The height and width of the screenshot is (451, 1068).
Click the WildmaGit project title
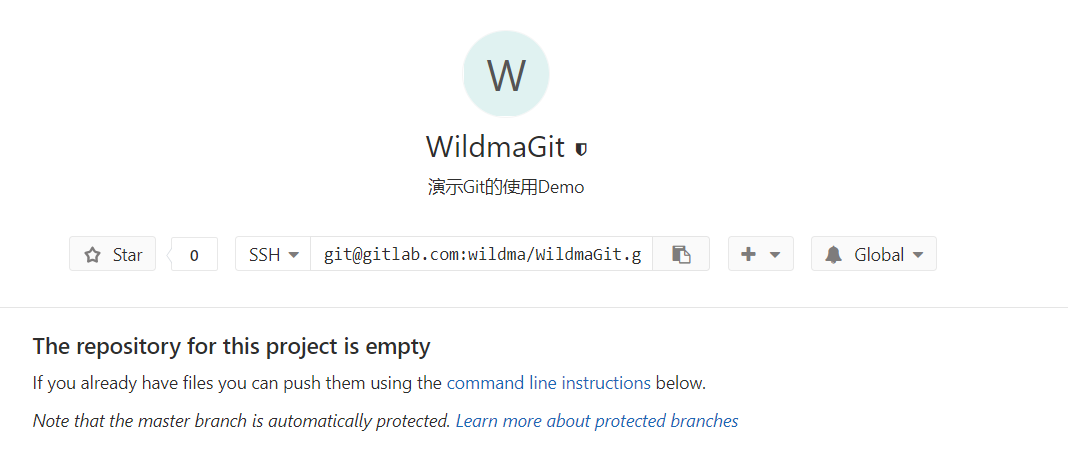click(495, 146)
